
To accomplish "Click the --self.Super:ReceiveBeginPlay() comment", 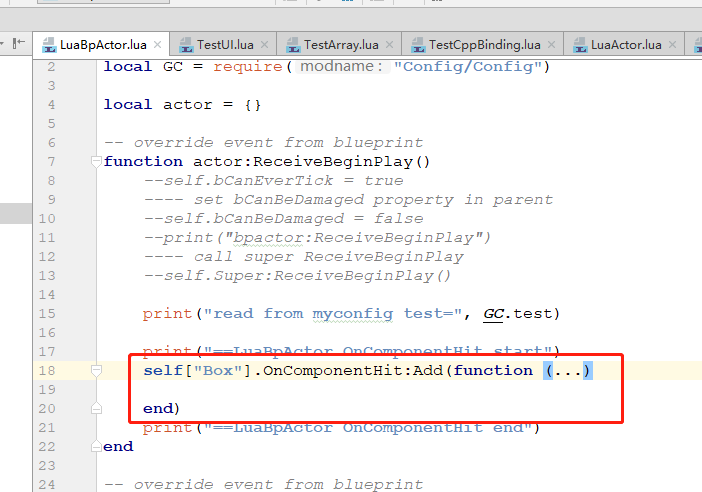I will pyautogui.click(x=297, y=276).
